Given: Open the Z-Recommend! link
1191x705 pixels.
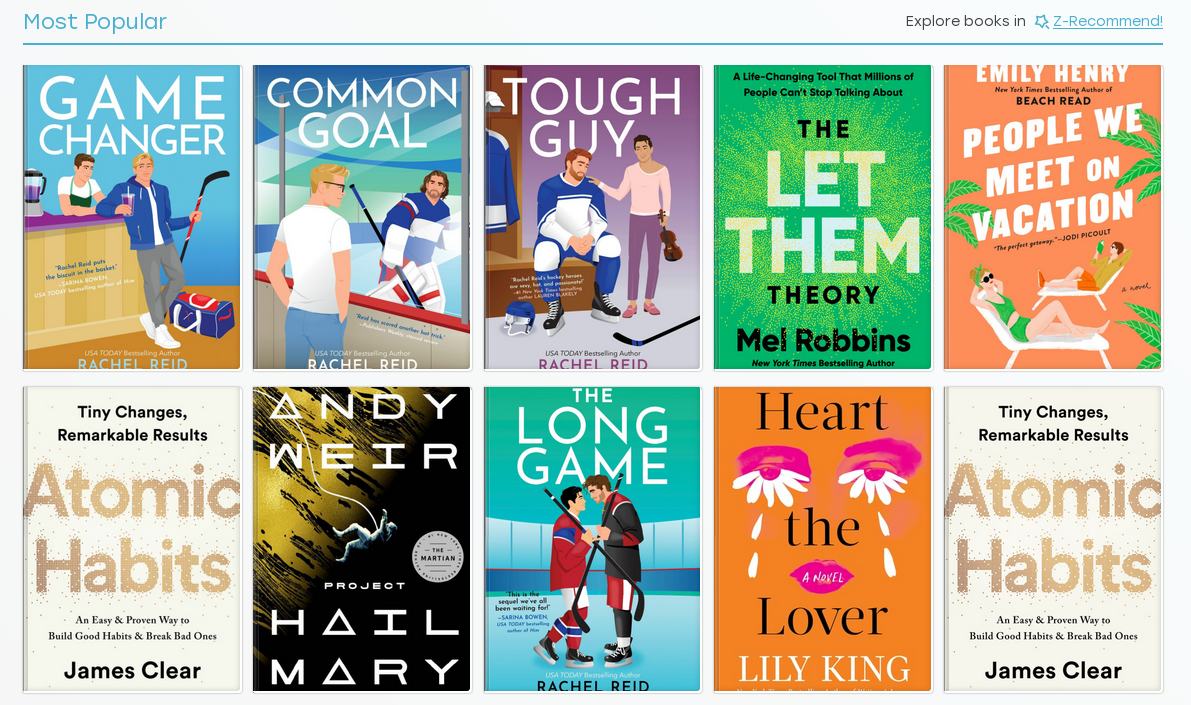Looking at the screenshot, I should [1107, 21].
